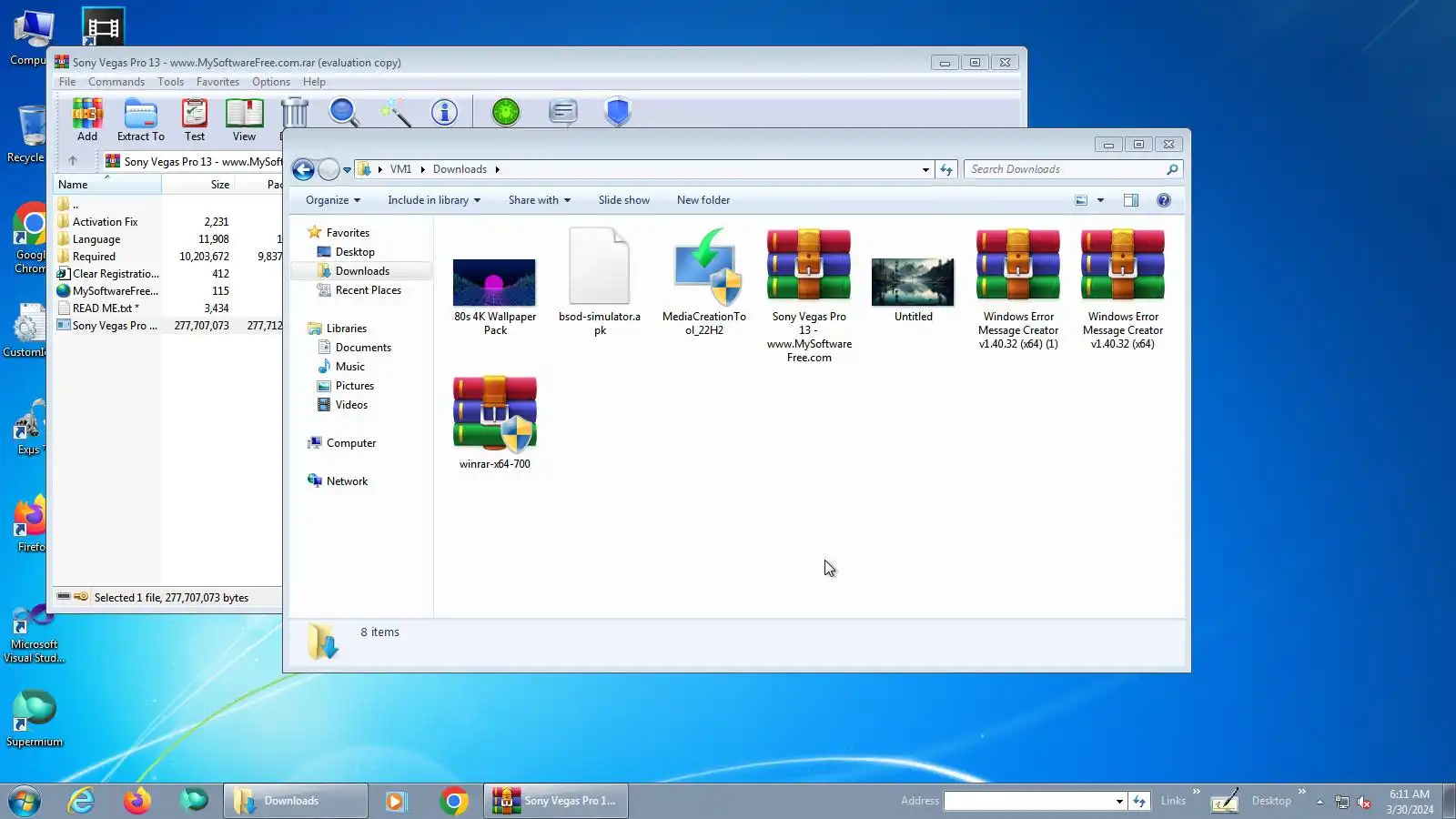Launch Internet Explorer from the taskbar
Image resolution: width=1456 pixels, height=819 pixels.
point(82,801)
